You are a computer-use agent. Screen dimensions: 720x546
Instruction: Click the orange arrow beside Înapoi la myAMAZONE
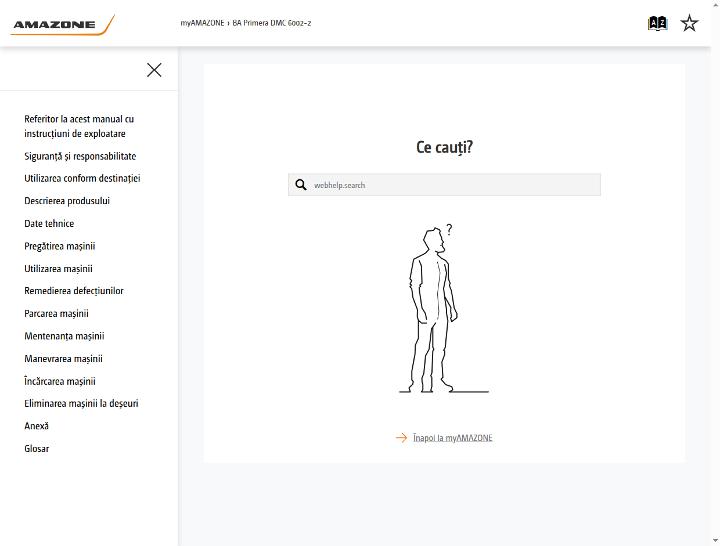(401, 438)
